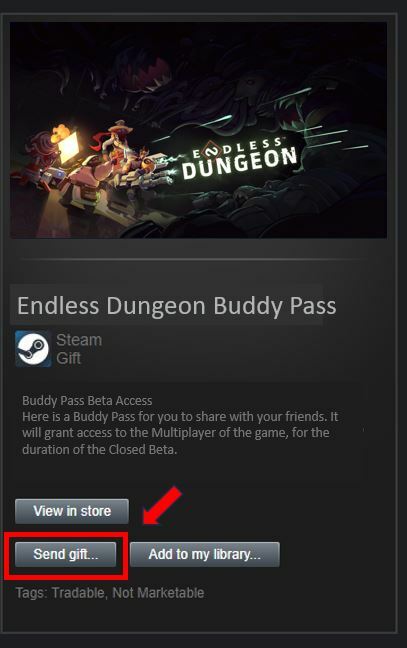Image resolution: width=407 pixels, height=648 pixels.
Task: Click the Buddy Pass Beta Access heading
Action: pos(87,400)
